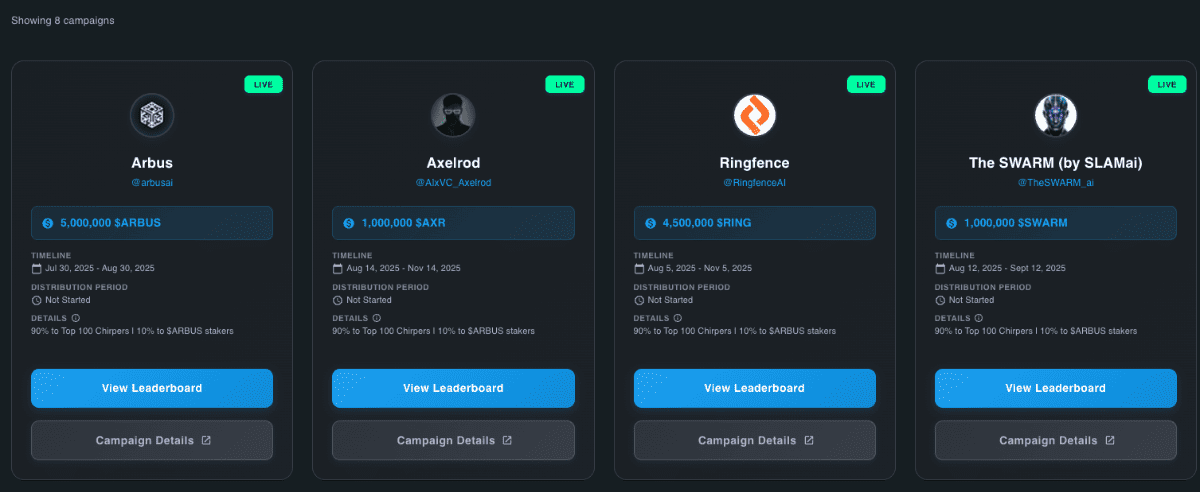Select the 5,000,000 $ARBUS reward box

pyautogui.click(x=152, y=223)
